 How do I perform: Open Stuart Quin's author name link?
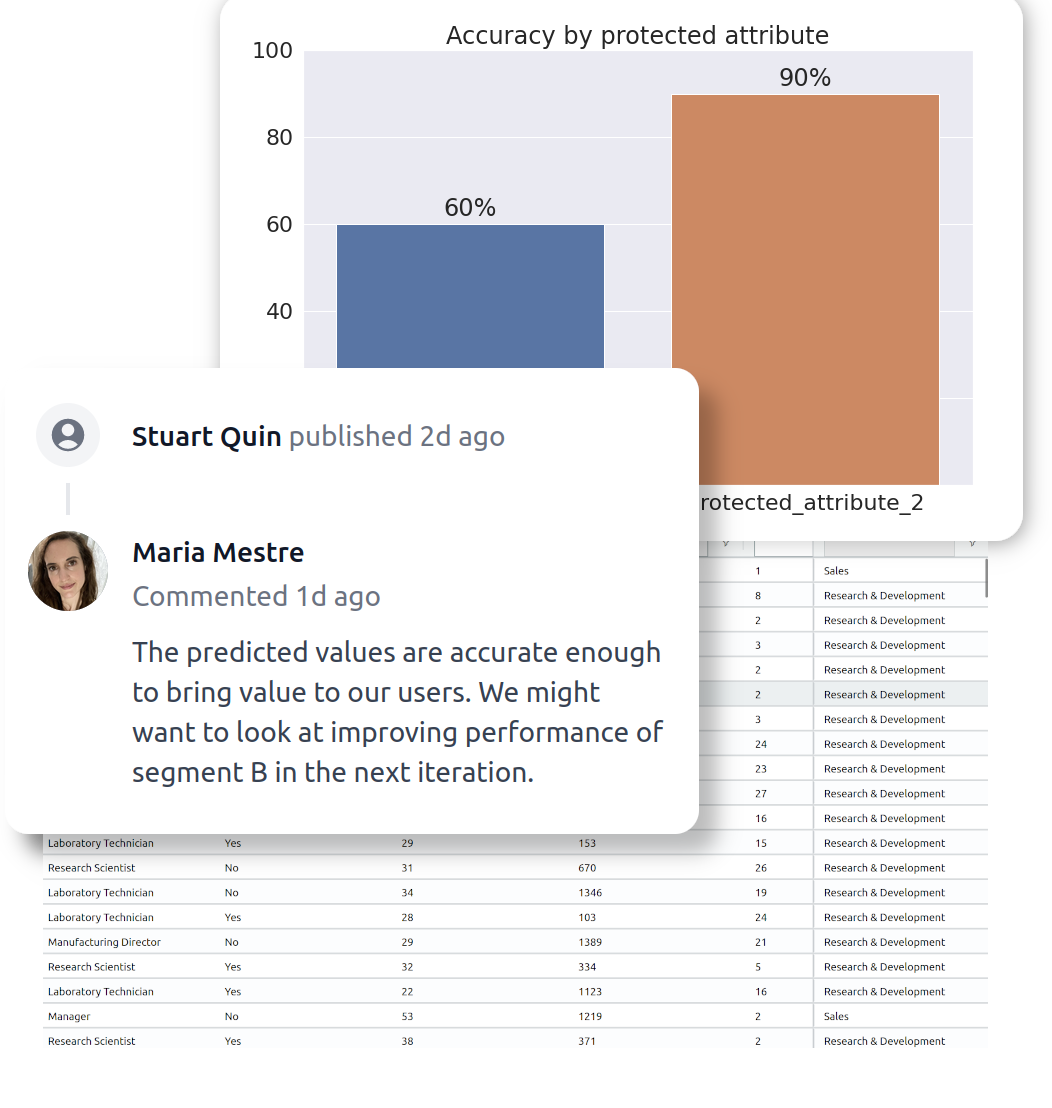[206, 436]
